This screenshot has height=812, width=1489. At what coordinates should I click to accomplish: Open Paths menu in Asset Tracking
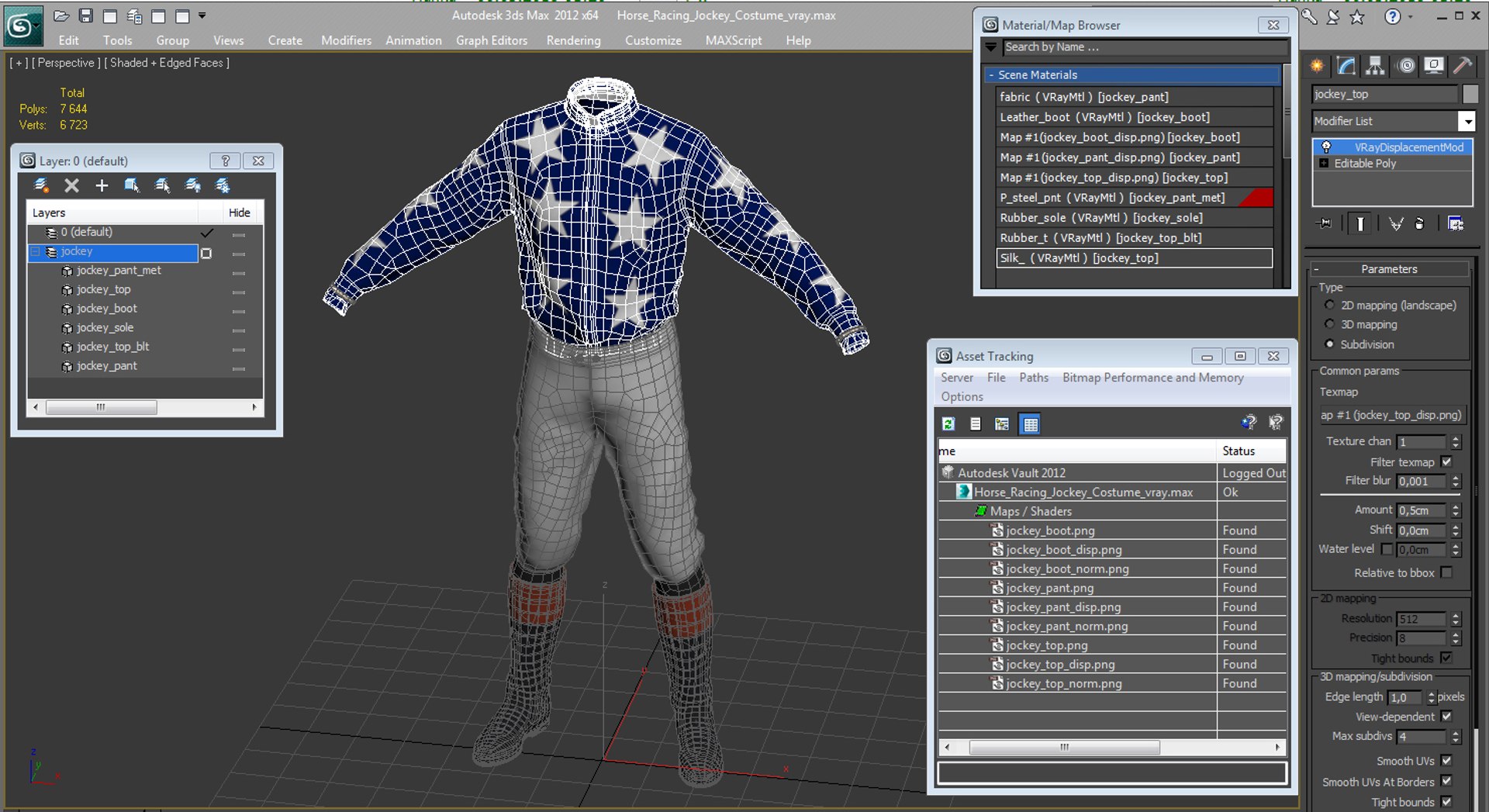point(1034,378)
